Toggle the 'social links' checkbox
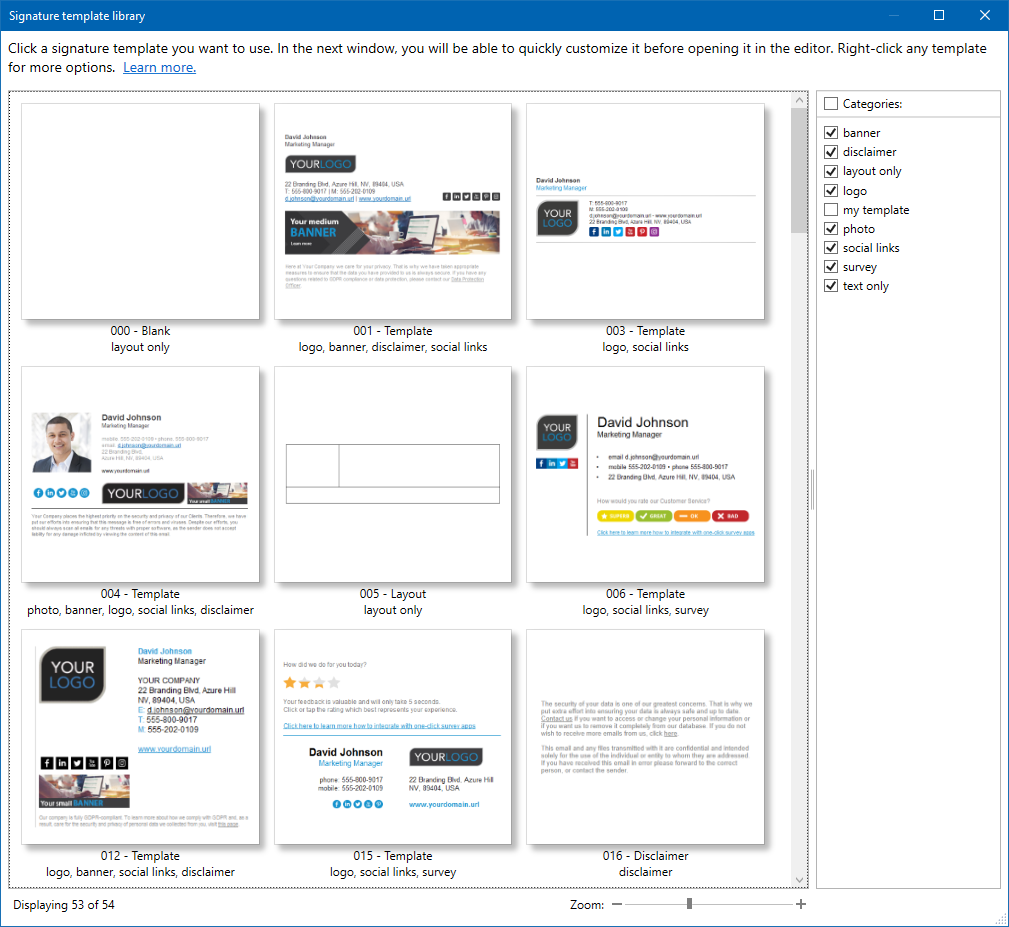This screenshot has width=1009, height=927. pyautogui.click(x=831, y=247)
